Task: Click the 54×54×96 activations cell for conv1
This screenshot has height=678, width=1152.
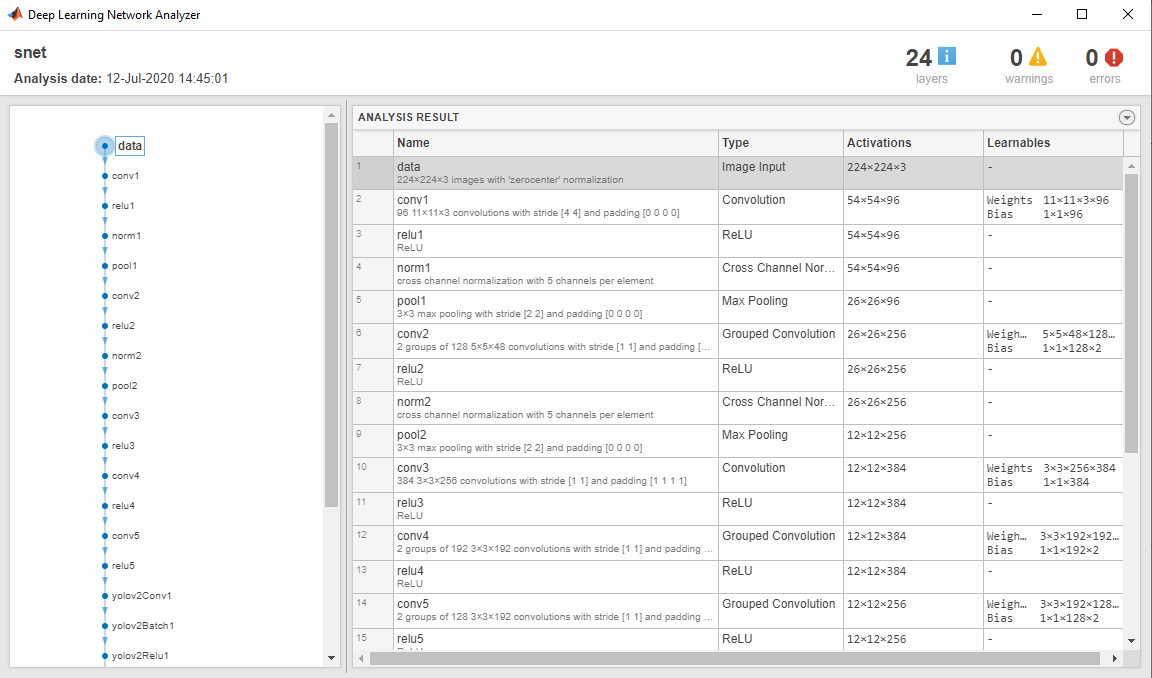Action: tap(913, 207)
